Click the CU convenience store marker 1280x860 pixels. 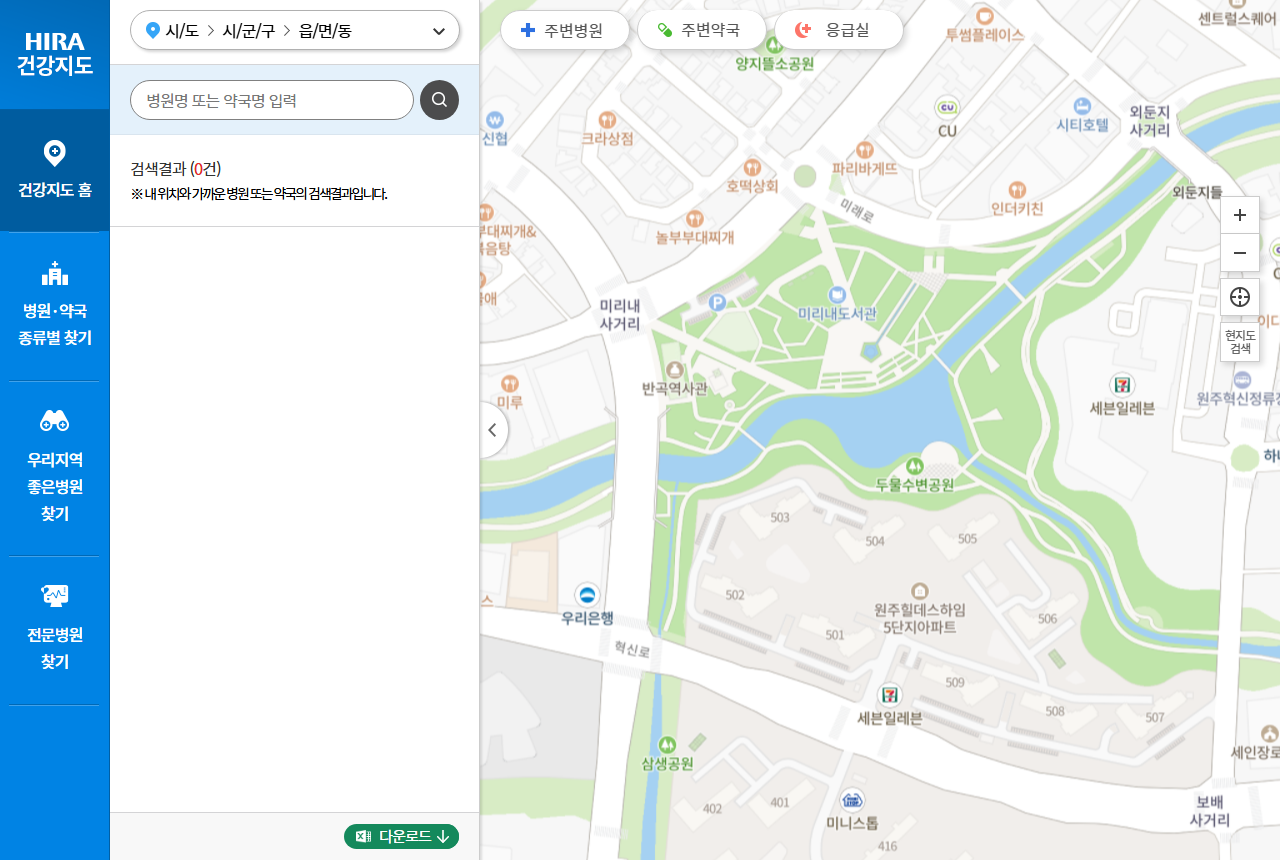pos(947,108)
